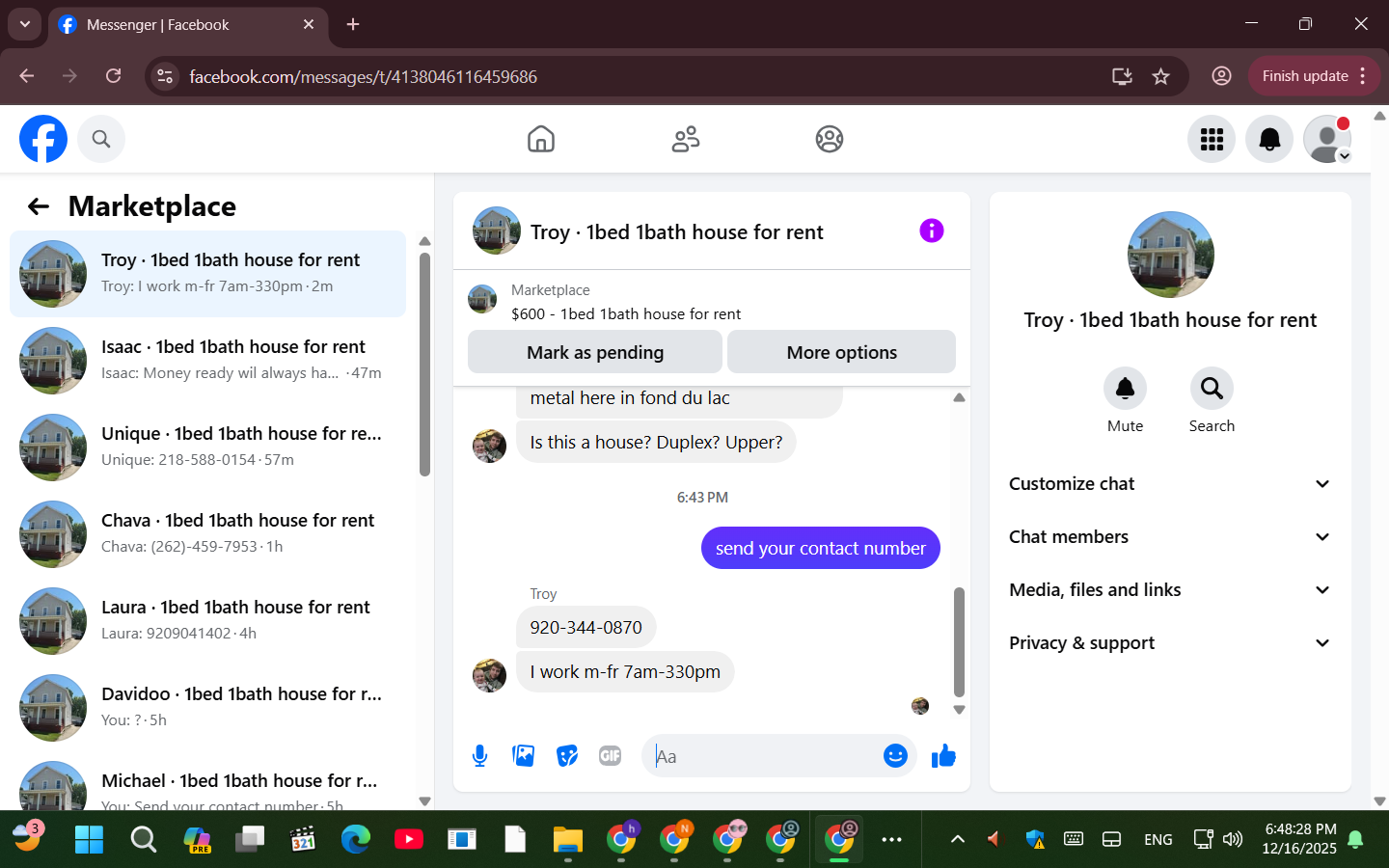Viewport: 1389px width, 868px height.
Task: Open the GIF picker
Action: pos(610,756)
